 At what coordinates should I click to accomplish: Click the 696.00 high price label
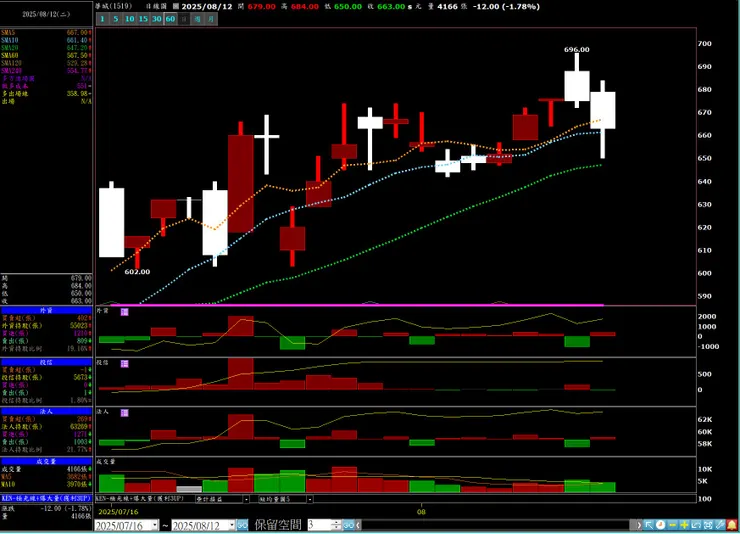coord(577,50)
